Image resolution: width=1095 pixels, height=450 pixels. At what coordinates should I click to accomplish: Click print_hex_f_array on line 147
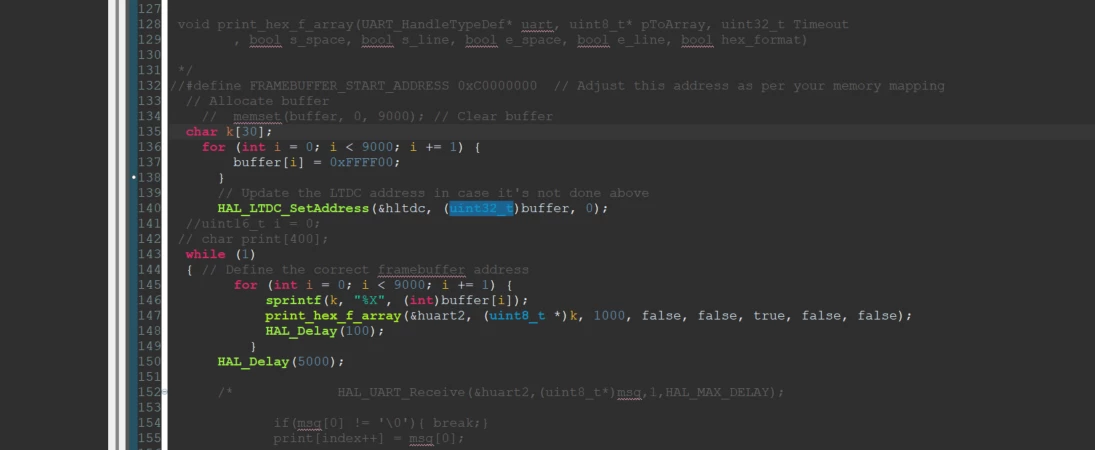point(334,316)
